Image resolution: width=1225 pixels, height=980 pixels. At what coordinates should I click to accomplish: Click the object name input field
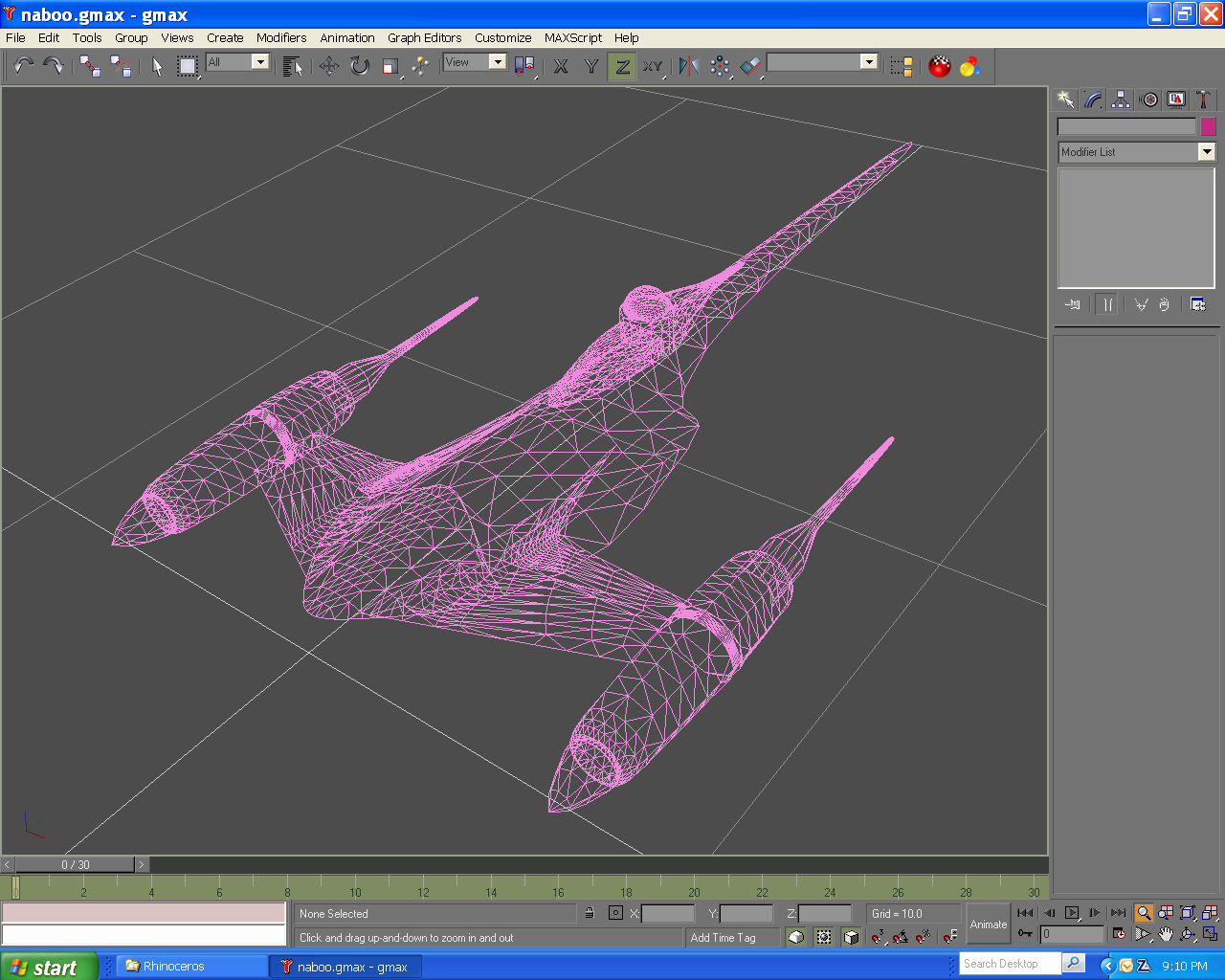click(1126, 126)
